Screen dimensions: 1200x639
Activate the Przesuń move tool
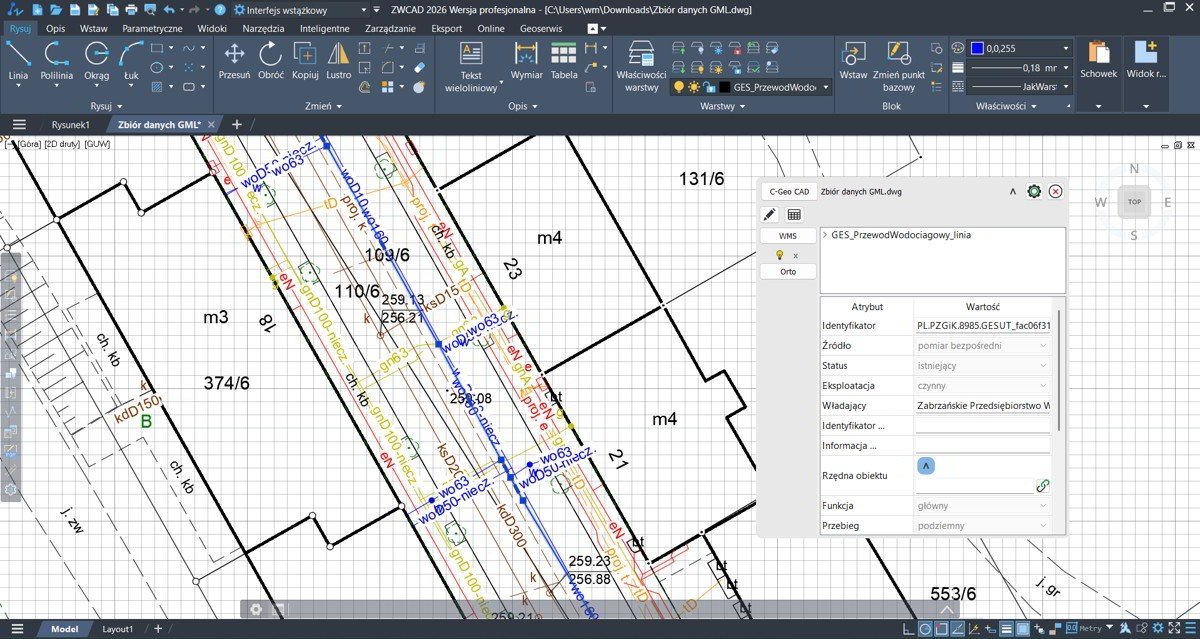[x=234, y=60]
